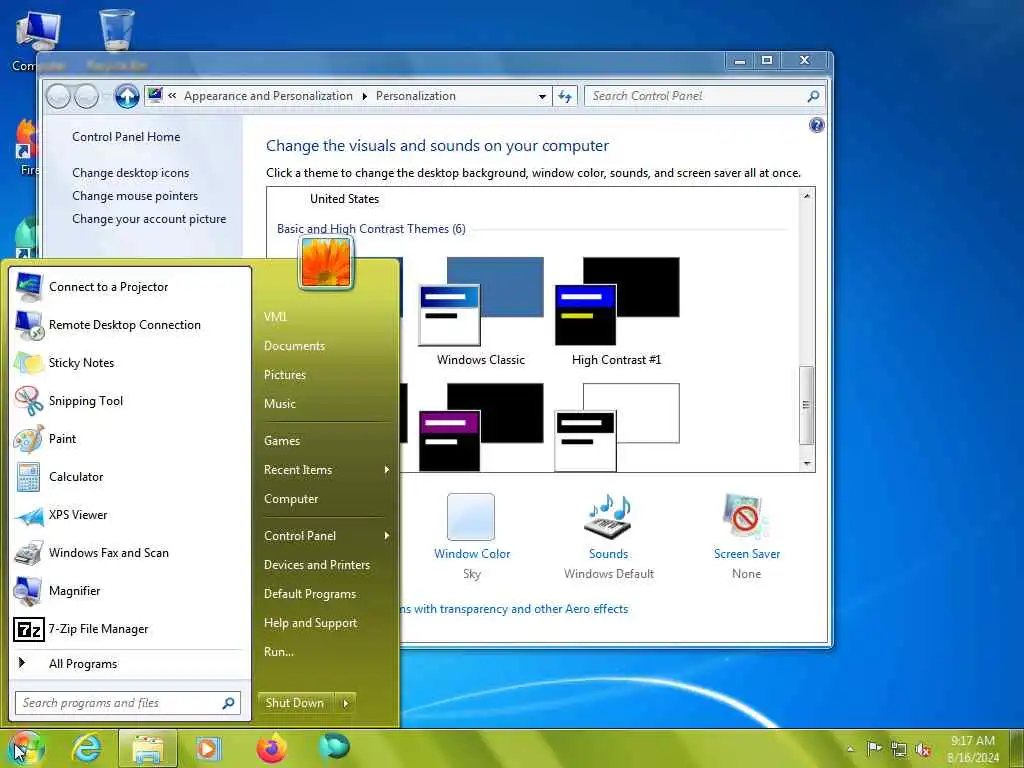Open Pictures from Start menu

point(285,375)
